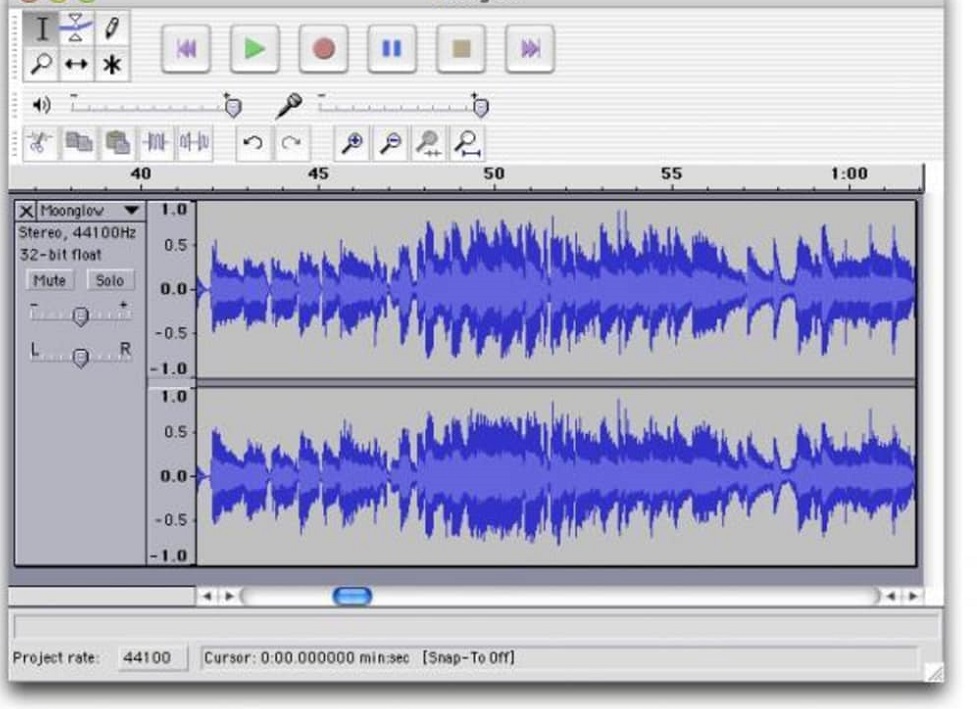Undo last action
Viewport: 977px width, 709px height.
pos(253,143)
